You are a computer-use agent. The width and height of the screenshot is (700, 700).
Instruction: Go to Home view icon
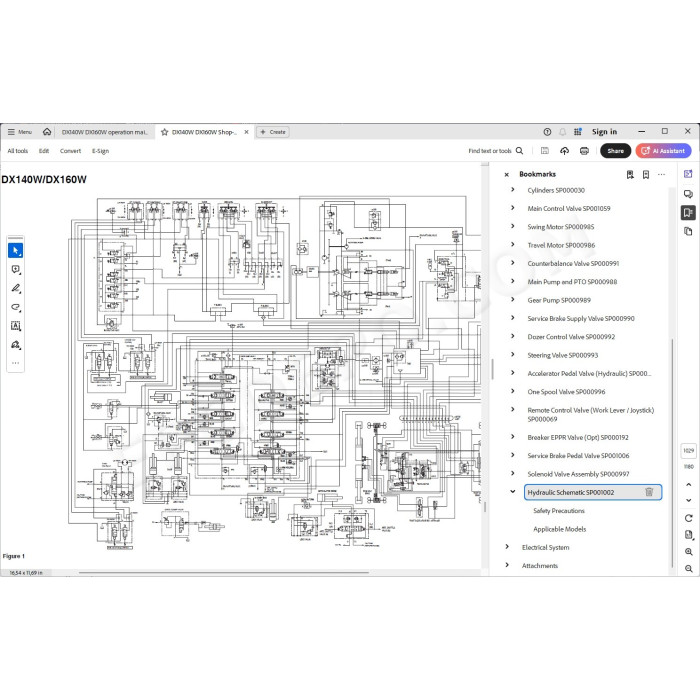(47, 132)
